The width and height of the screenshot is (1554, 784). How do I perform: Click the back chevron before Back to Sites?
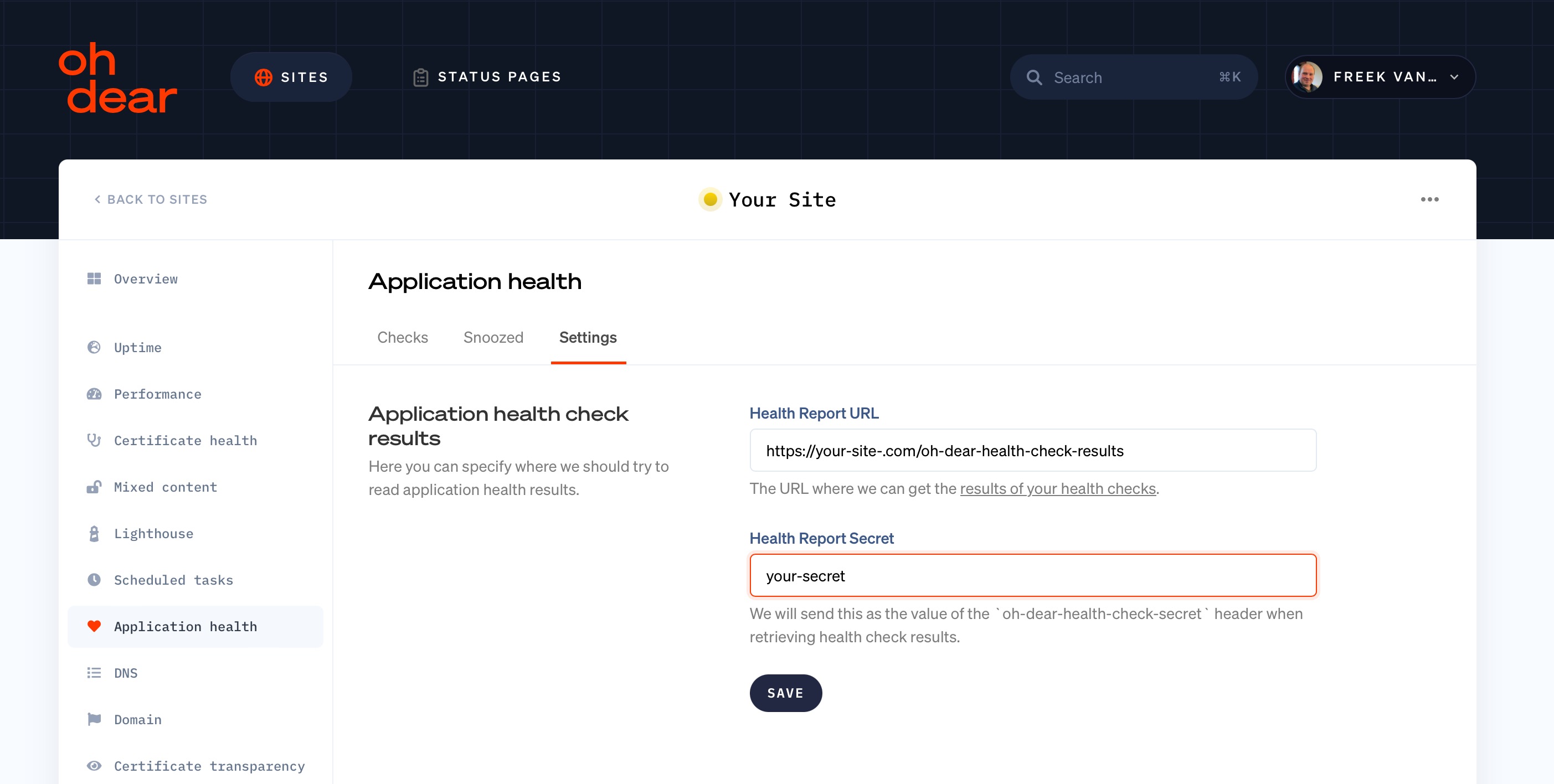(97, 199)
